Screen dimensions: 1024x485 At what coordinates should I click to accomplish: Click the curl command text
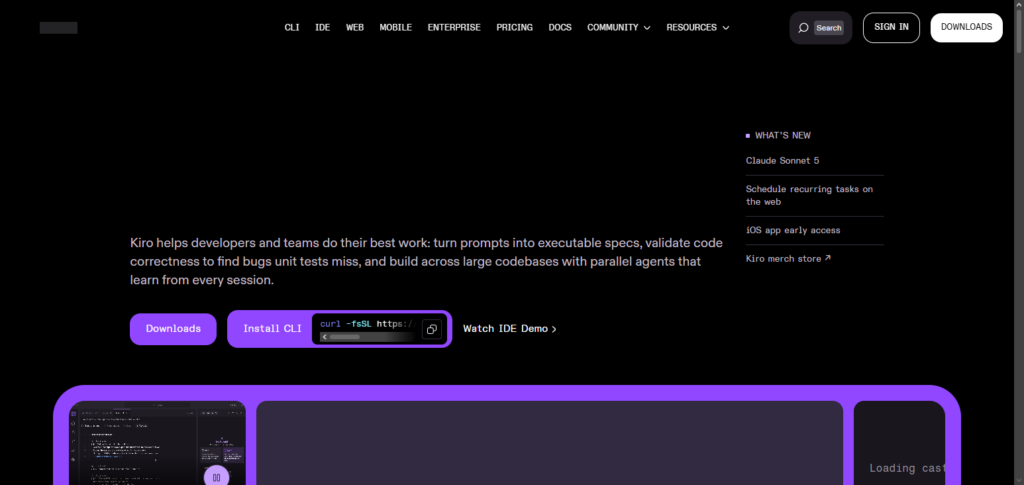pos(368,324)
